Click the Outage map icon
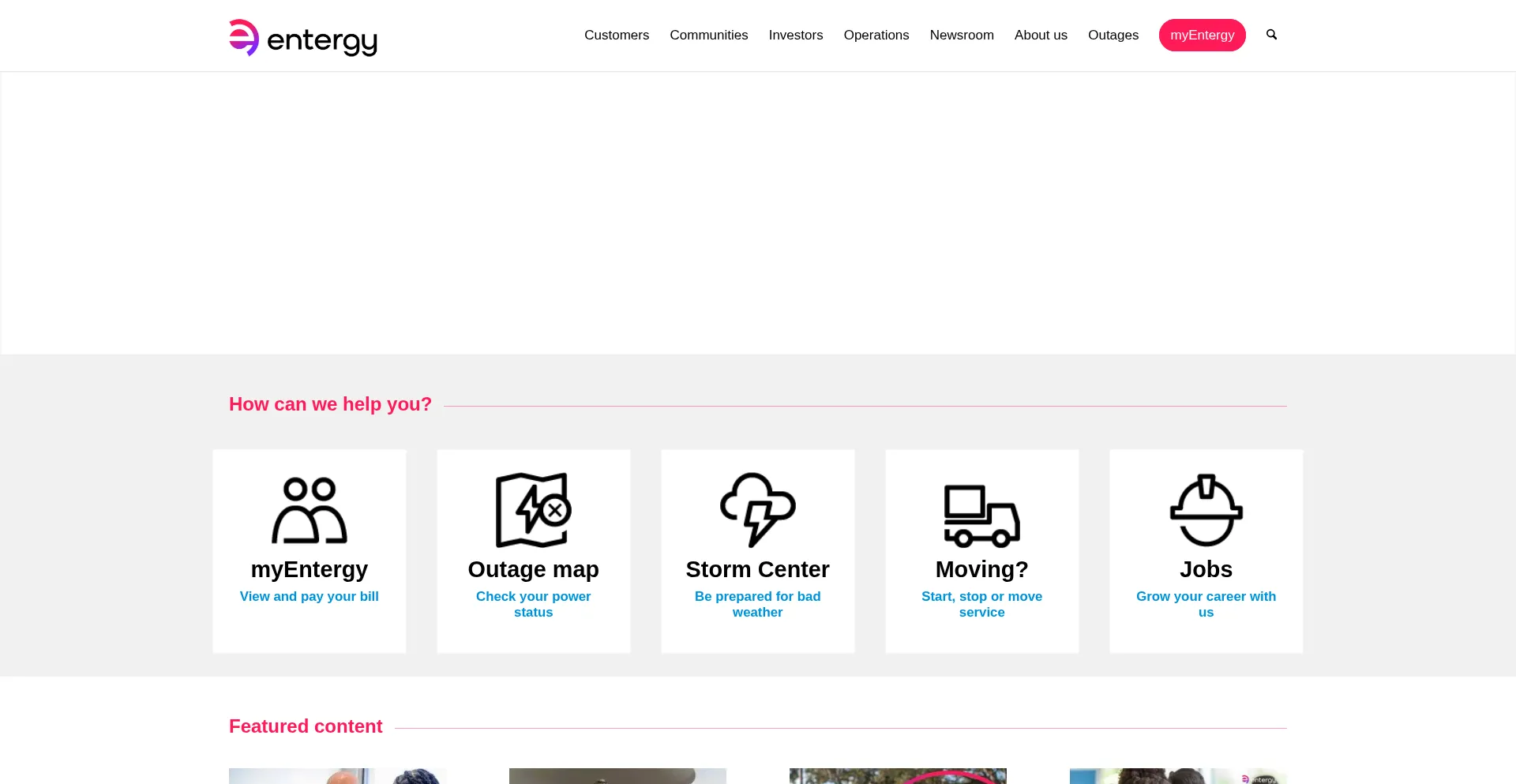Viewport: 1516px width, 784px height. tap(533, 510)
